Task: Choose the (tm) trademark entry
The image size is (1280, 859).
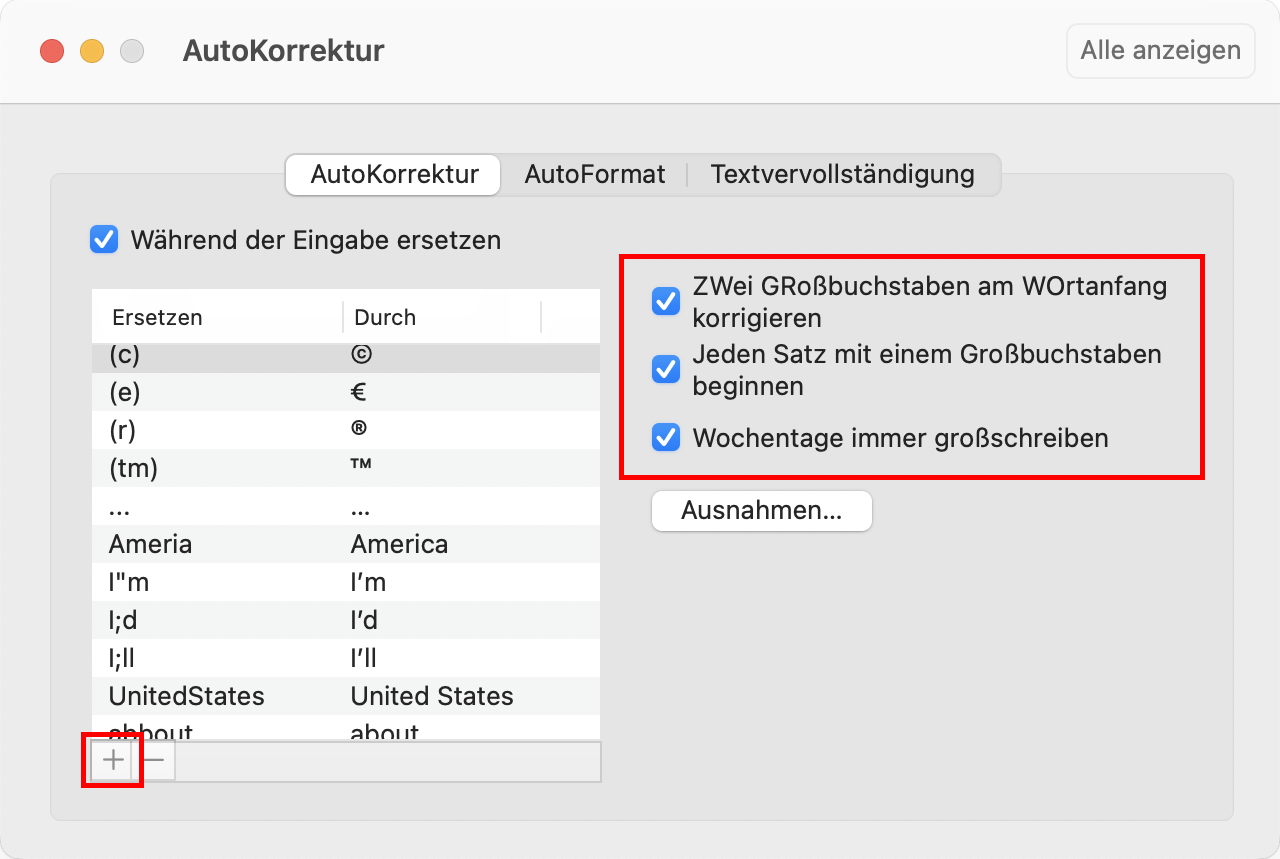Action: point(345,468)
